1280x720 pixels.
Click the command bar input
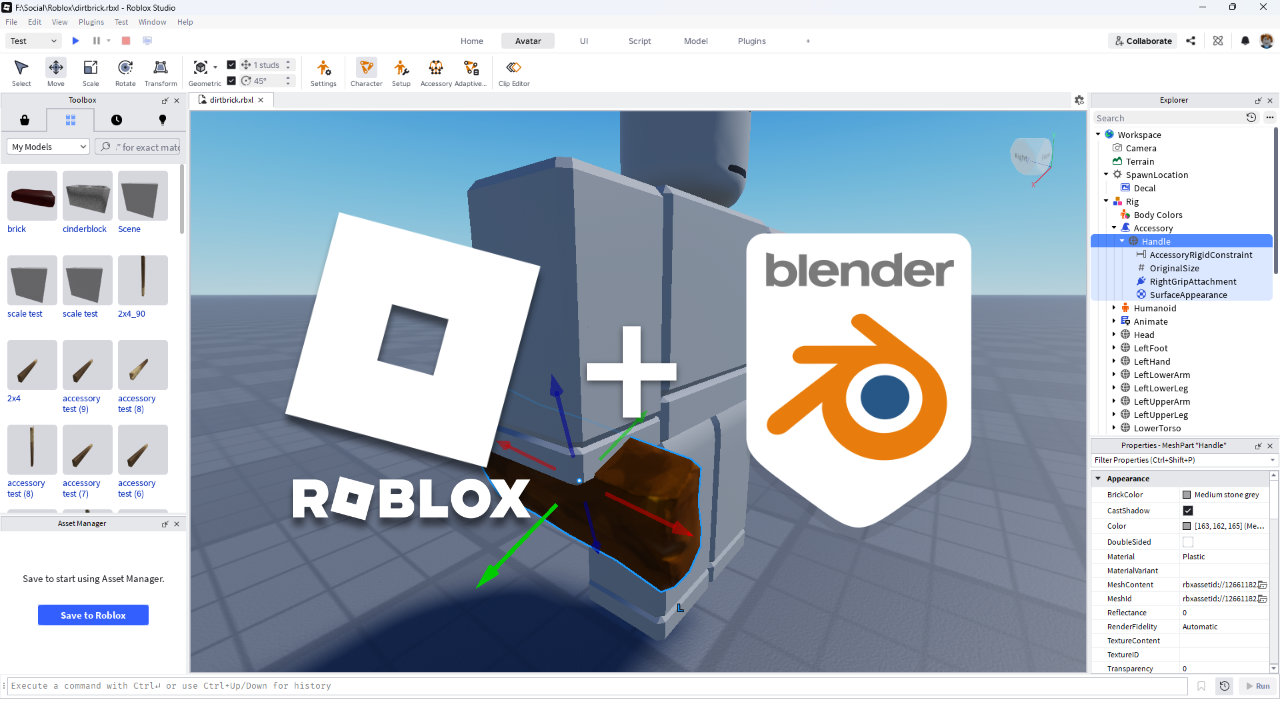[598, 686]
